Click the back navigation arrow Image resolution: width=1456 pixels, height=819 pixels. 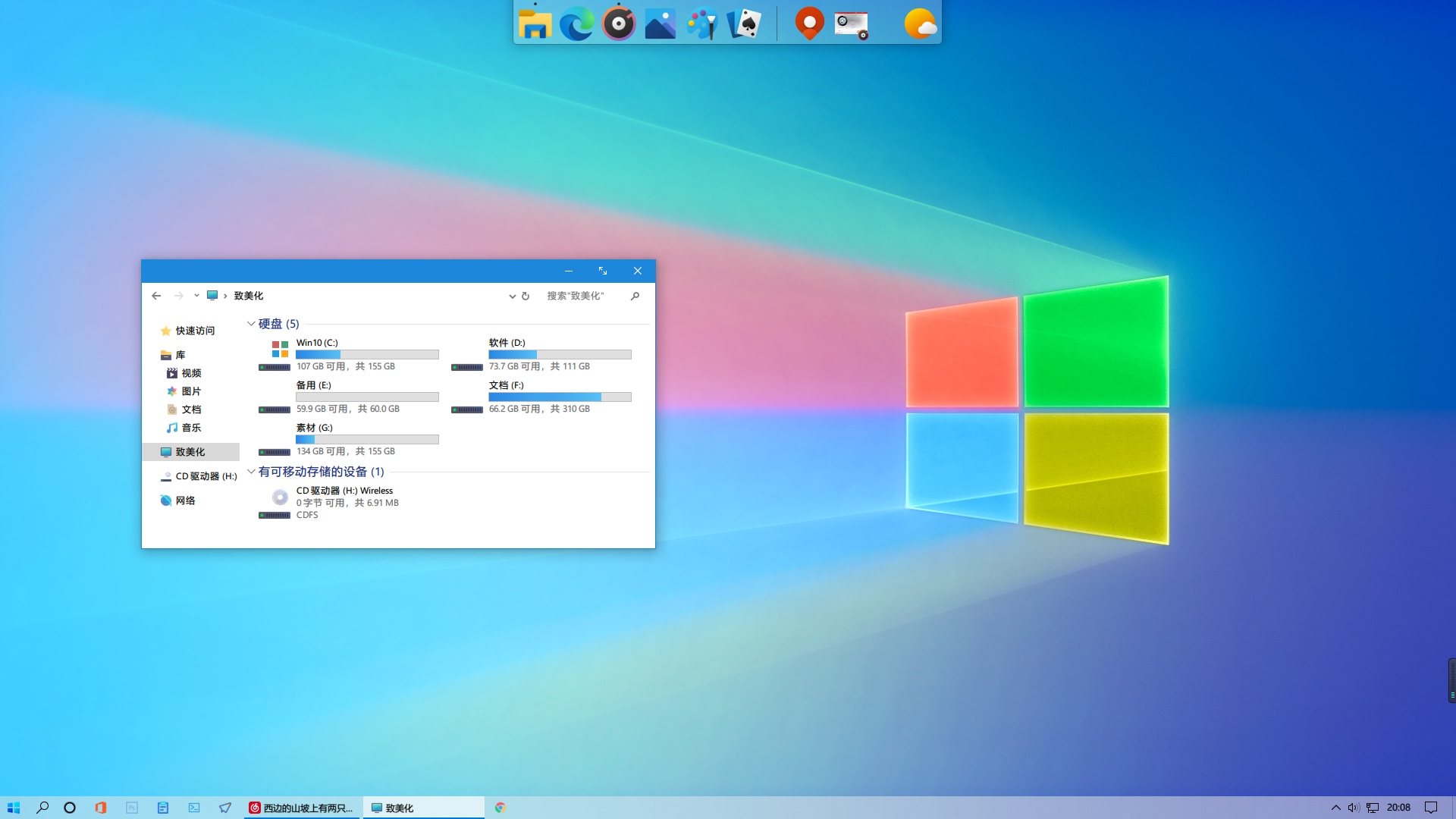click(156, 296)
